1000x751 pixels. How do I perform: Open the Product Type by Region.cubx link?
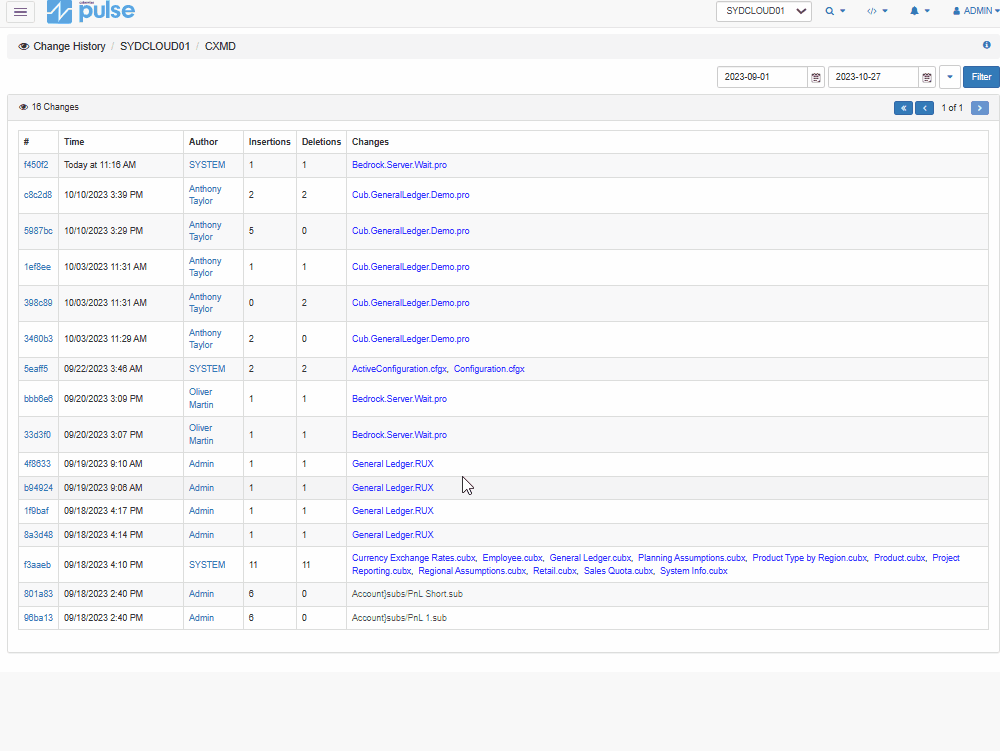coord(810,558)
